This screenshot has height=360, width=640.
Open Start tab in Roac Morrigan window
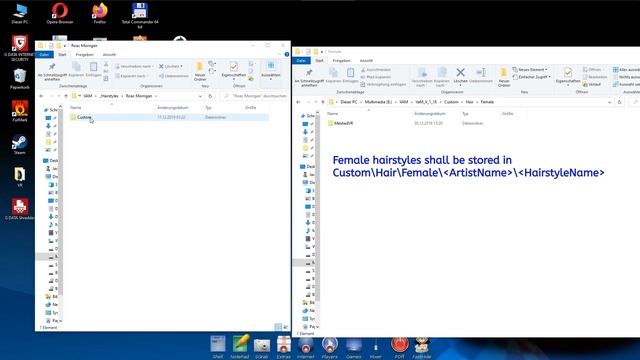click(62, 54)
